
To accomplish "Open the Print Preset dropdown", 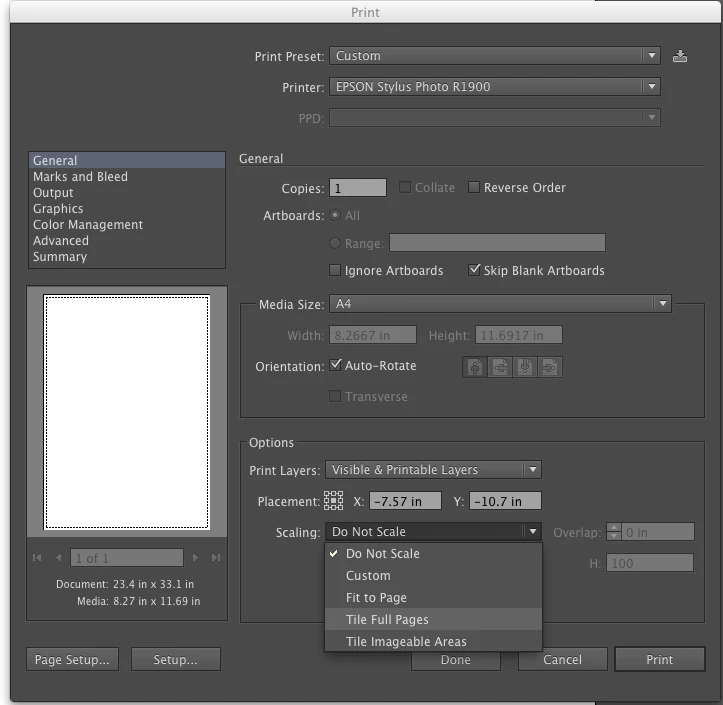I will click(494, 56).
